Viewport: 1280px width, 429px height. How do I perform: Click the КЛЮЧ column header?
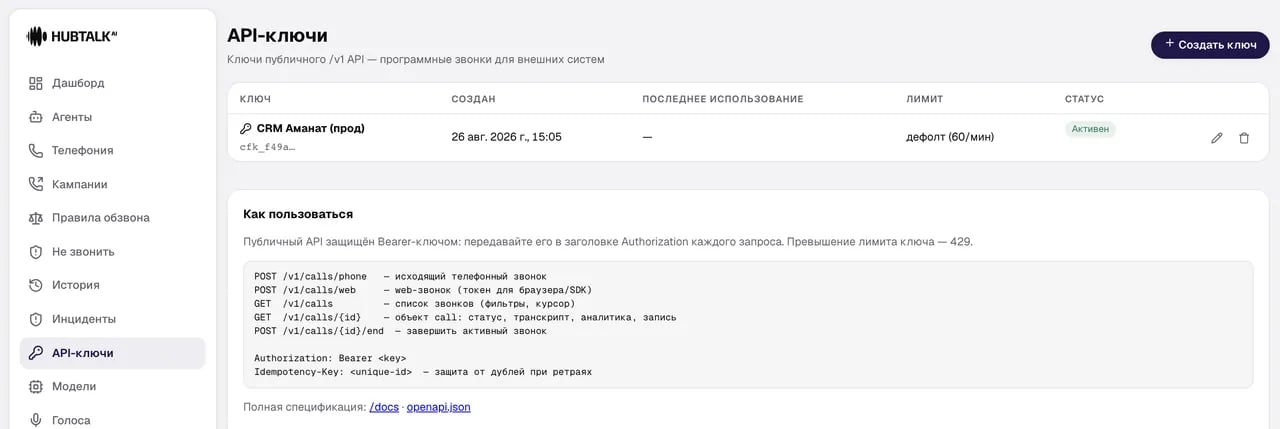(x=255, y=99)
